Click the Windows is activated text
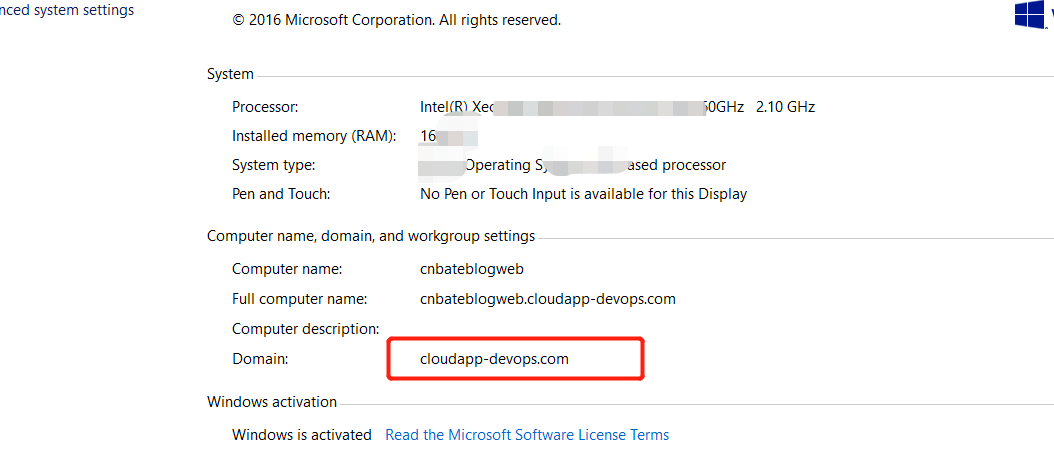Screen dimensions: 1054x456 click(x=302, y=434)
